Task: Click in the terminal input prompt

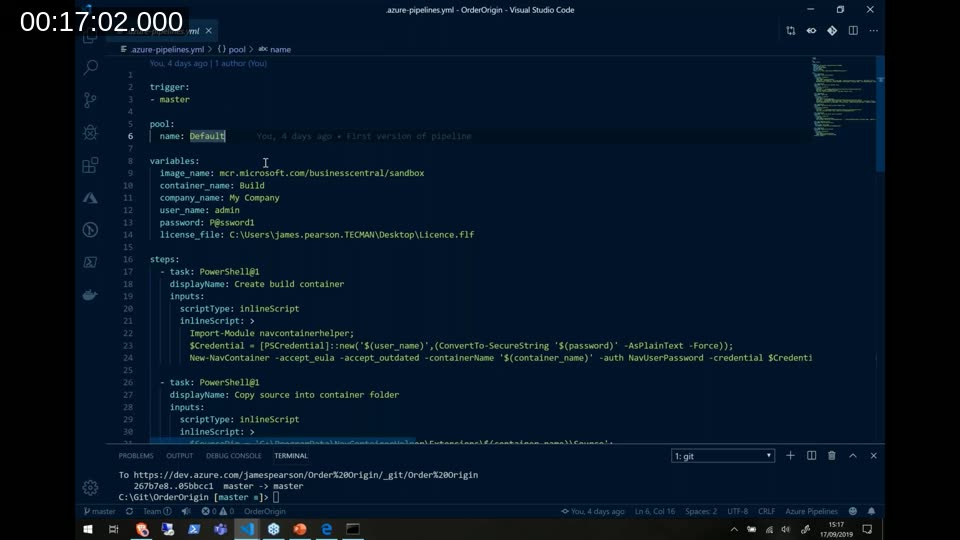Action: pyautogui.click(x=276, y=497)
